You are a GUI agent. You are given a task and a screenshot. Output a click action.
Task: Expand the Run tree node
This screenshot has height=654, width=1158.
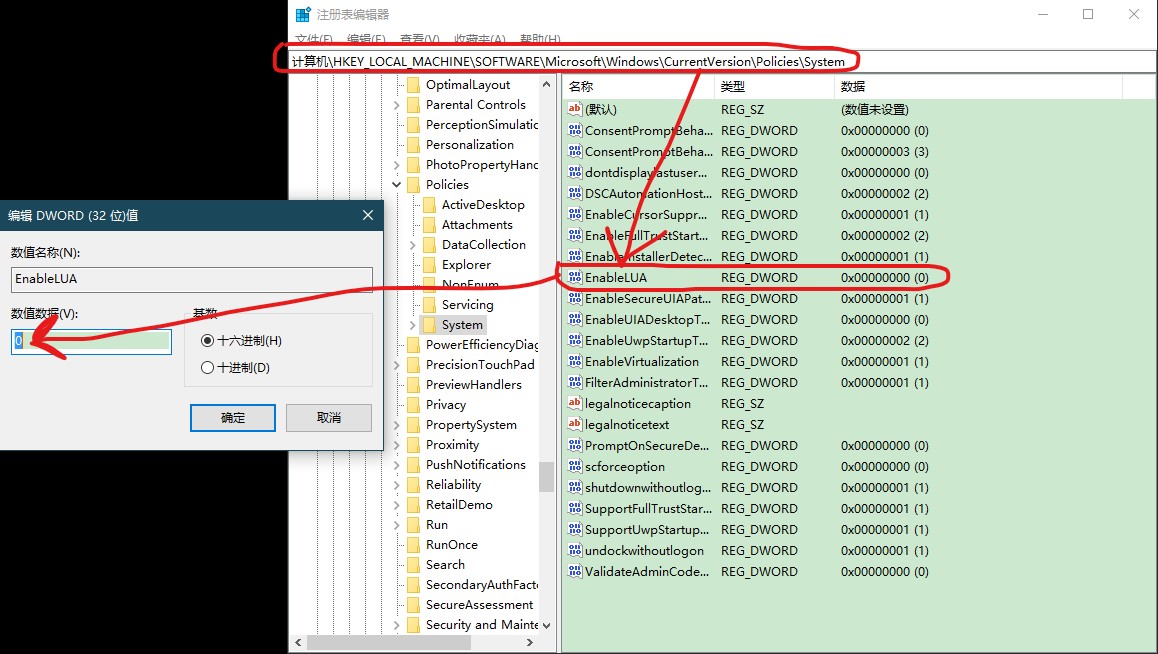coord(397,525)
